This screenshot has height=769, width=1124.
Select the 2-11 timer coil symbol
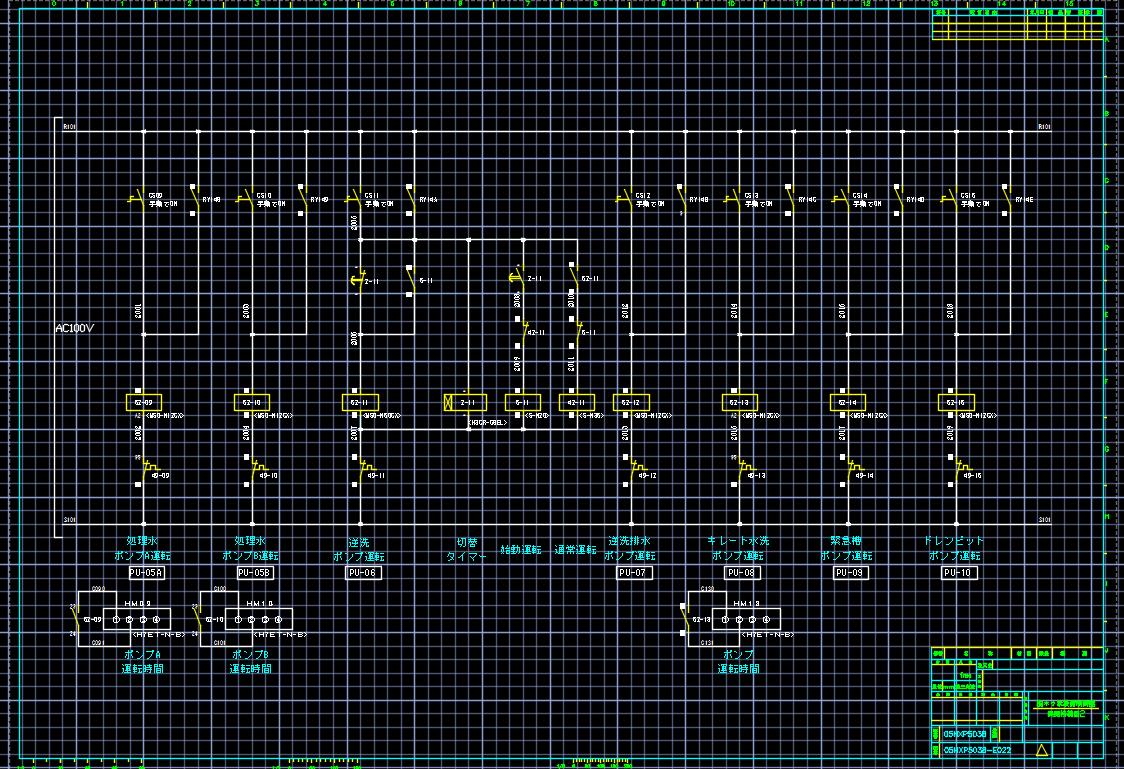point(465,402)
